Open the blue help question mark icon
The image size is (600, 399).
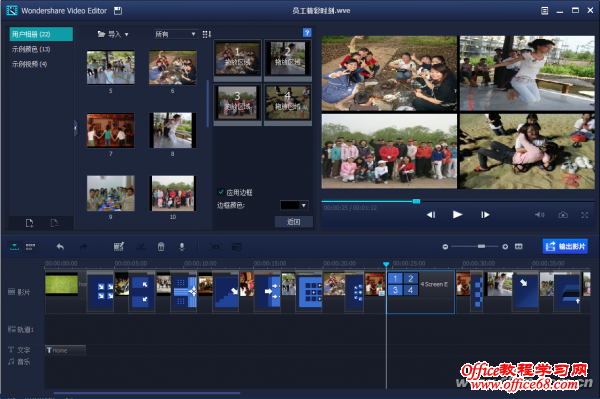point(307,33)
